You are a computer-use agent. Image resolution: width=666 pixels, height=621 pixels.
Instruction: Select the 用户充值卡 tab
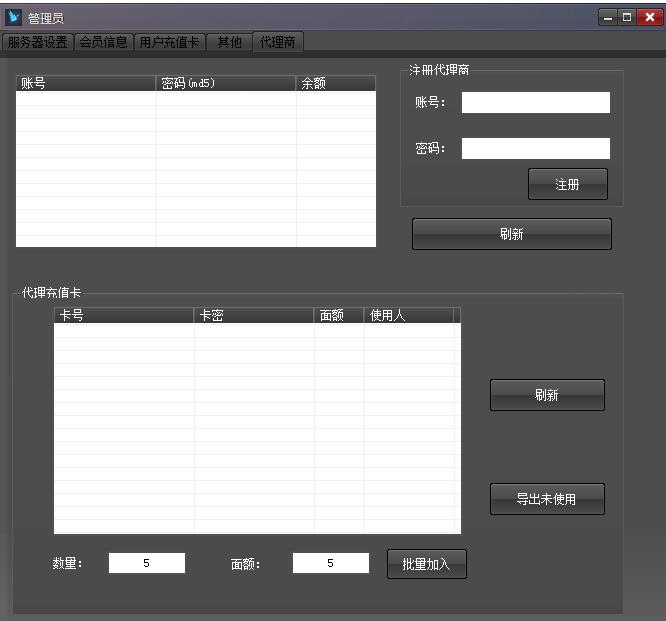tap(169, 42)
